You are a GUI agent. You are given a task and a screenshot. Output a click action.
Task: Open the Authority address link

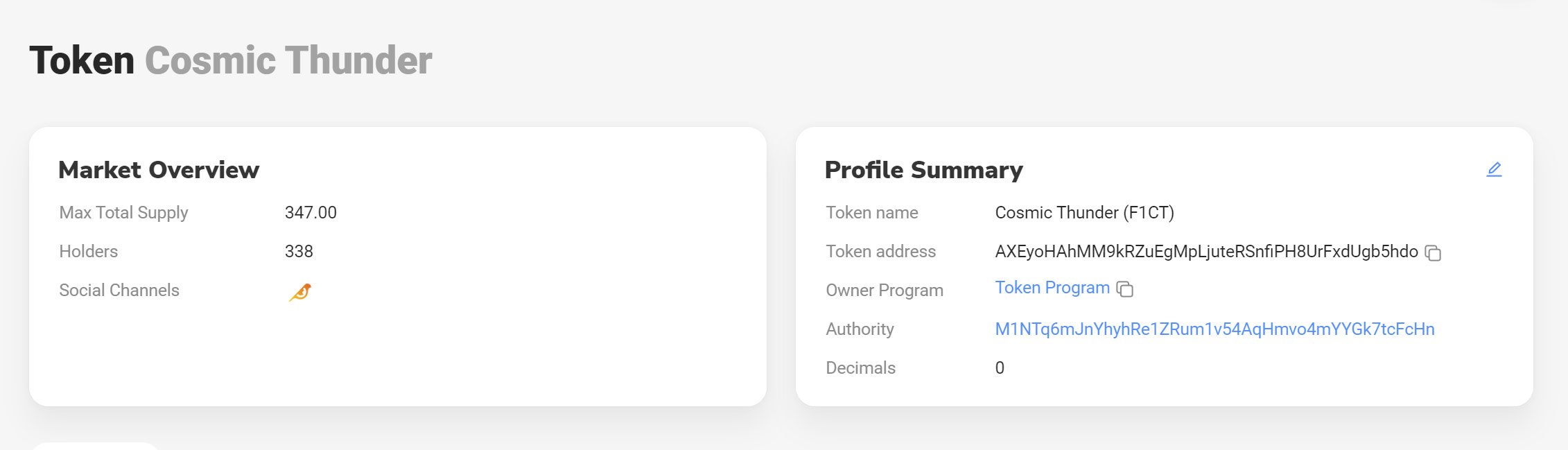tap(1214, 329)
